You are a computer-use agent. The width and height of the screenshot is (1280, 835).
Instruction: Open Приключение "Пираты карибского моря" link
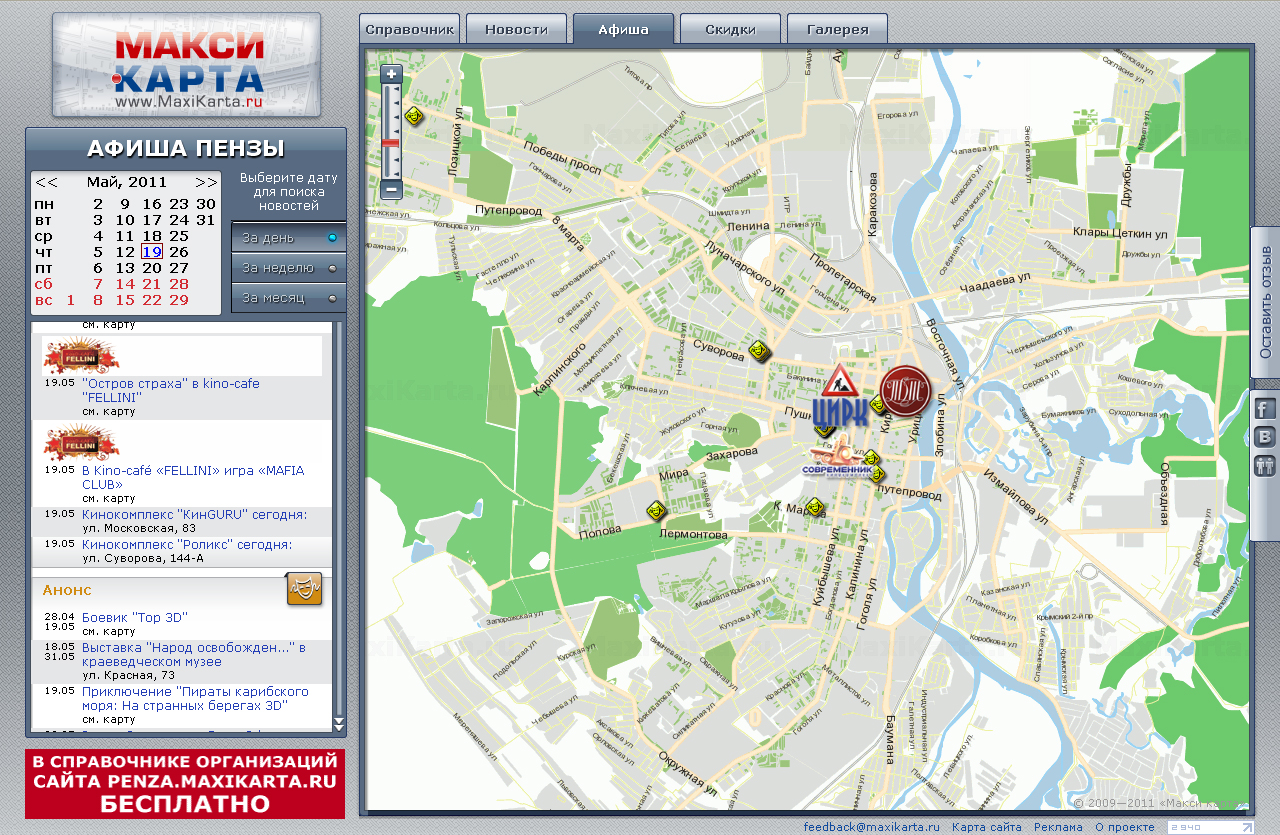195,699
